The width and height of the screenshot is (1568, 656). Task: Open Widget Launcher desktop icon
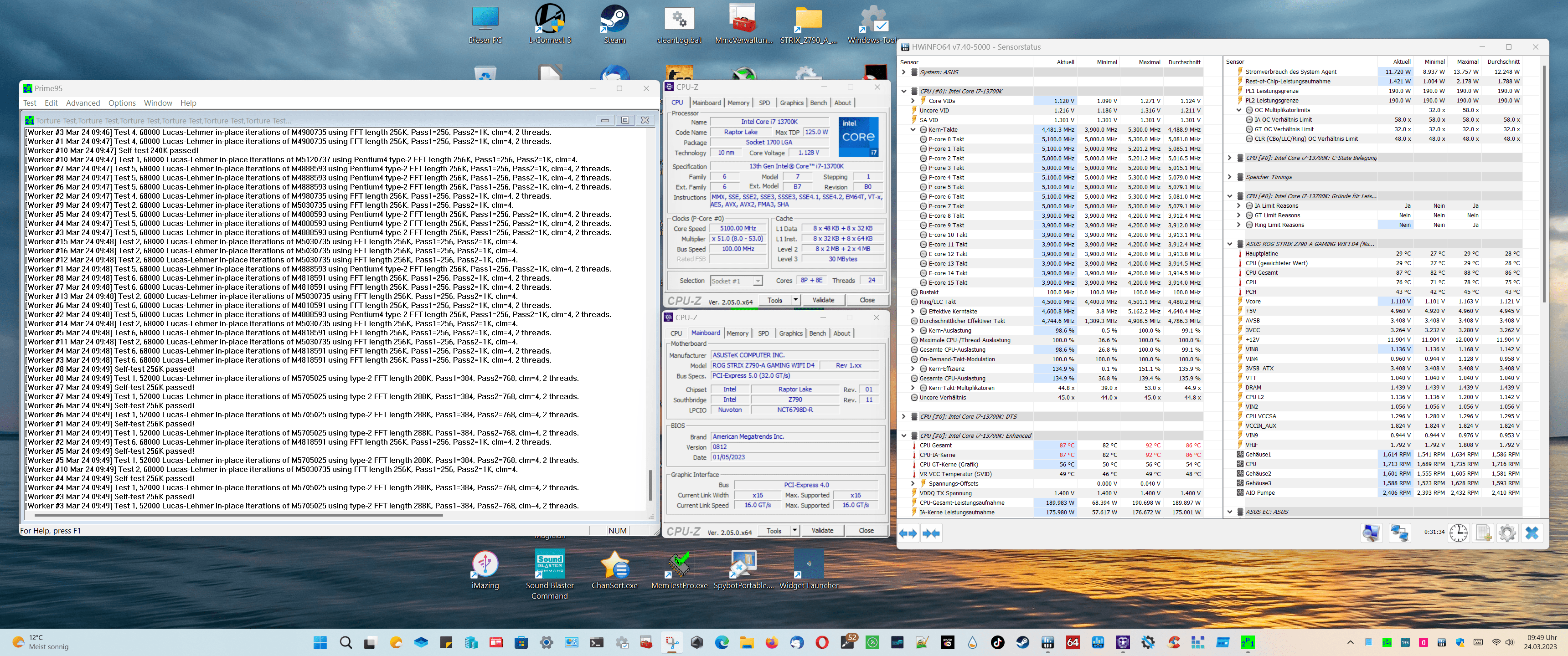[809, 569]
